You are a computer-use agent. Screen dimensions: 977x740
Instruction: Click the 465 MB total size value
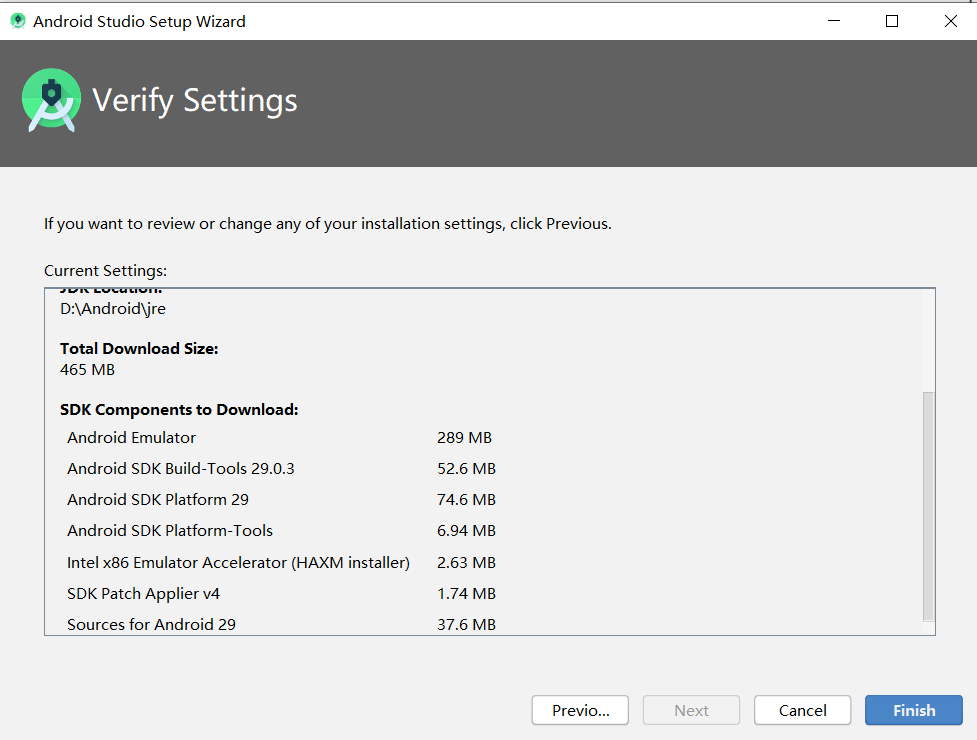87,369
